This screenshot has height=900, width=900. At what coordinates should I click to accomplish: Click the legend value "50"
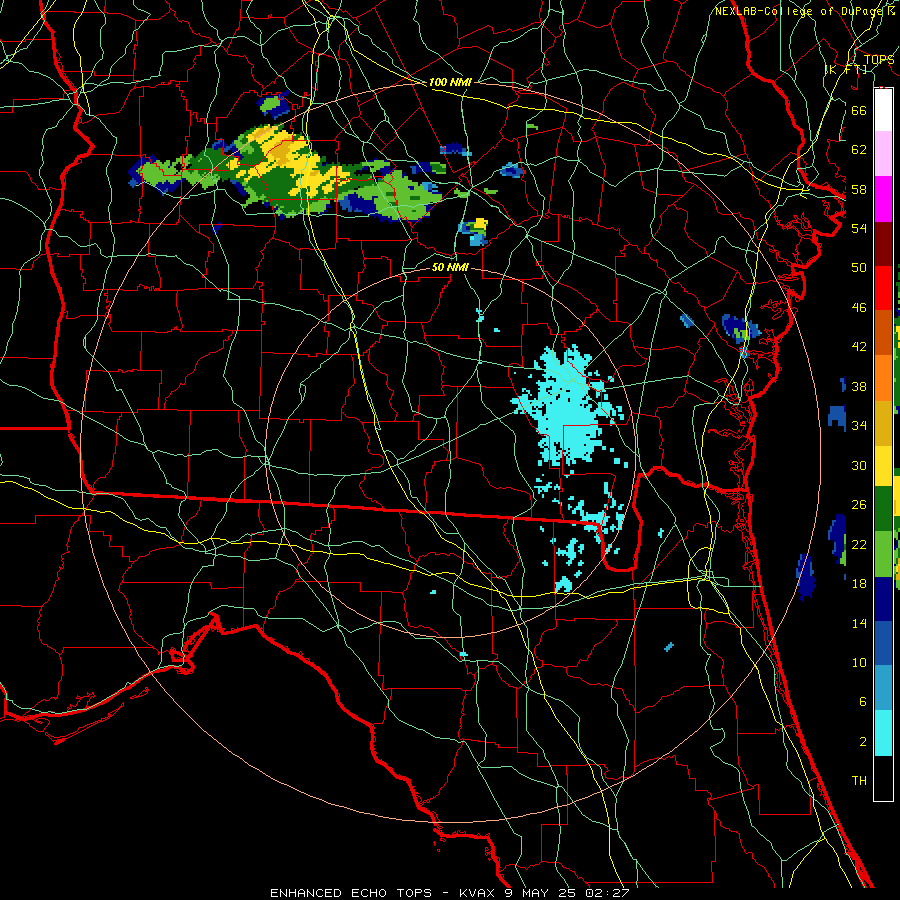859,268
